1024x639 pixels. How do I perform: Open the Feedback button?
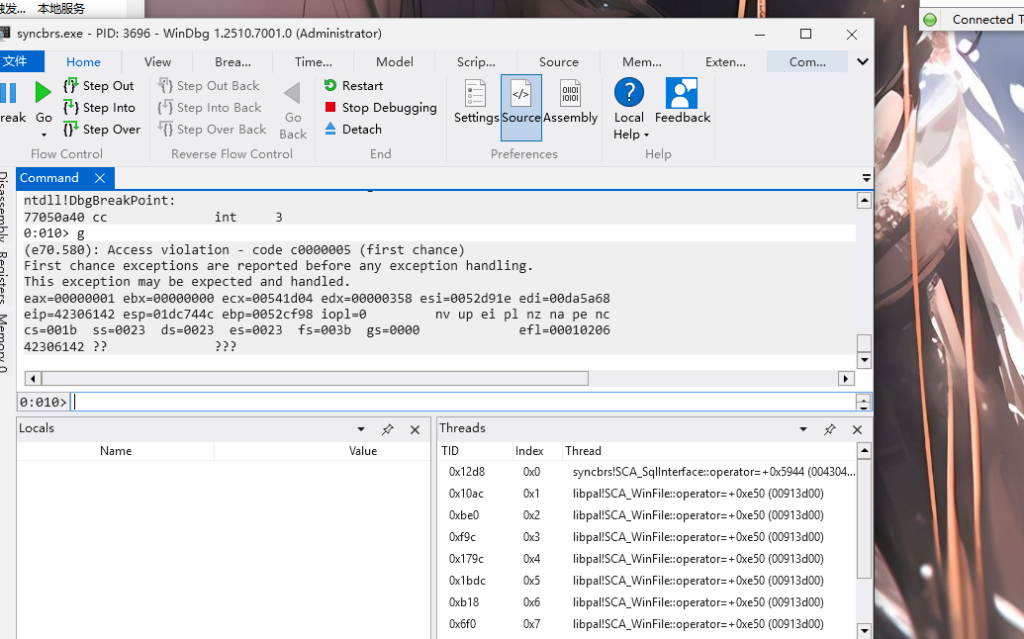coord(682,102)
